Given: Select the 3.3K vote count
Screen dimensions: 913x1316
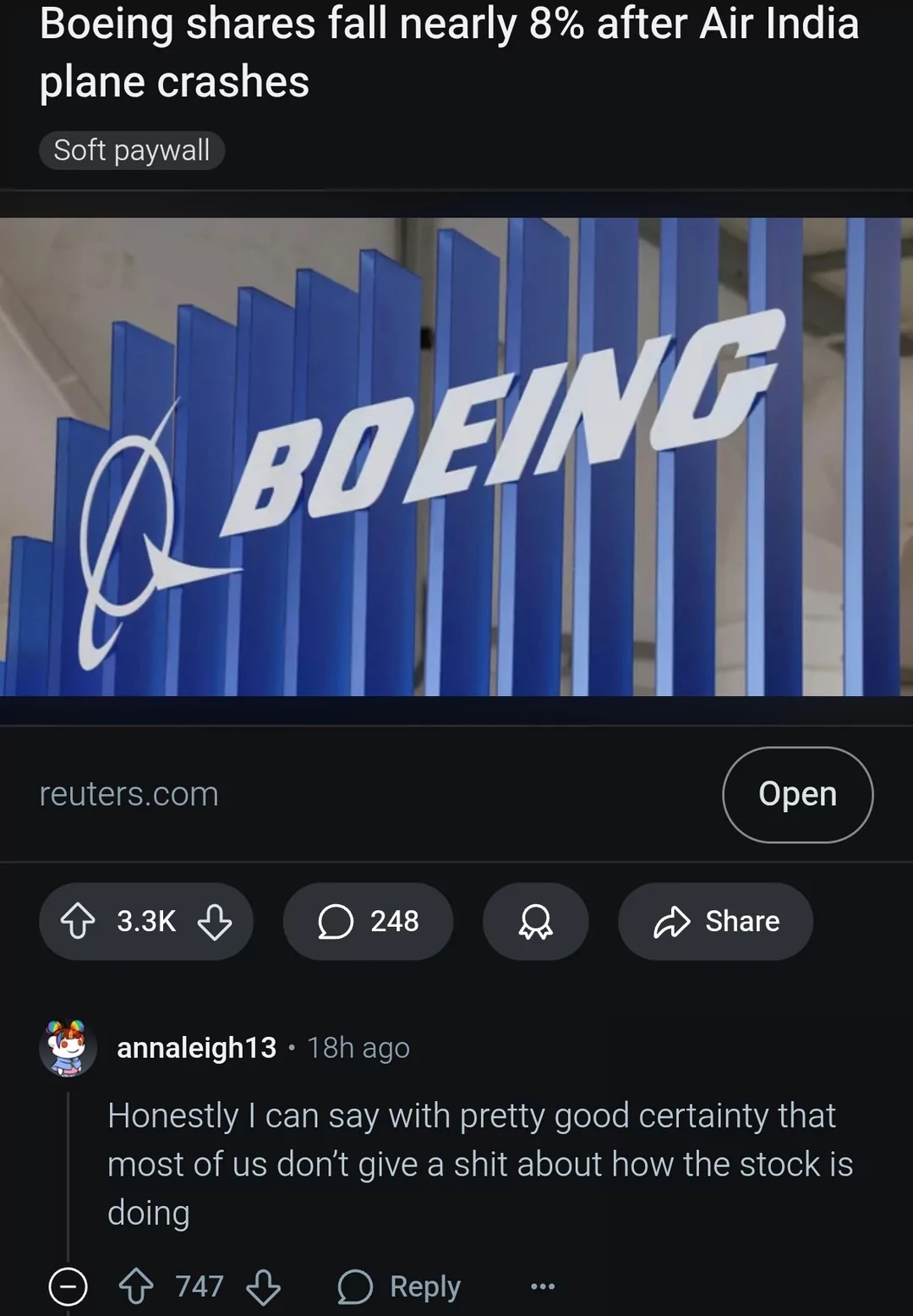Looking at the screenshot, I should [146, 921].
